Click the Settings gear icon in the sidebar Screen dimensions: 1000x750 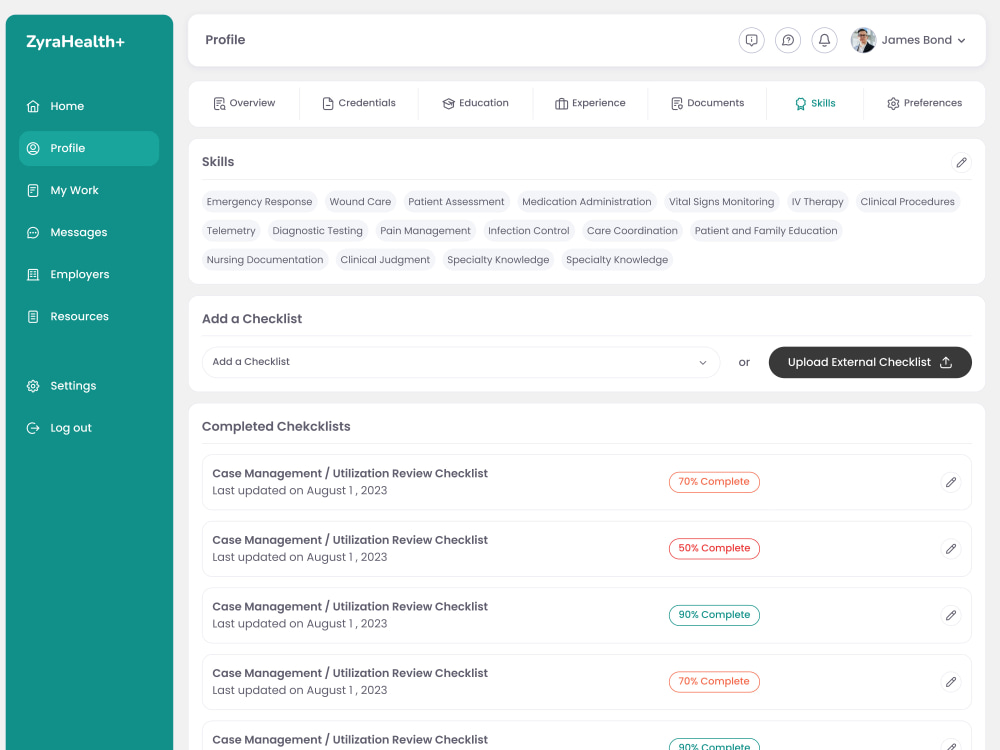click(x=33, y=386)
